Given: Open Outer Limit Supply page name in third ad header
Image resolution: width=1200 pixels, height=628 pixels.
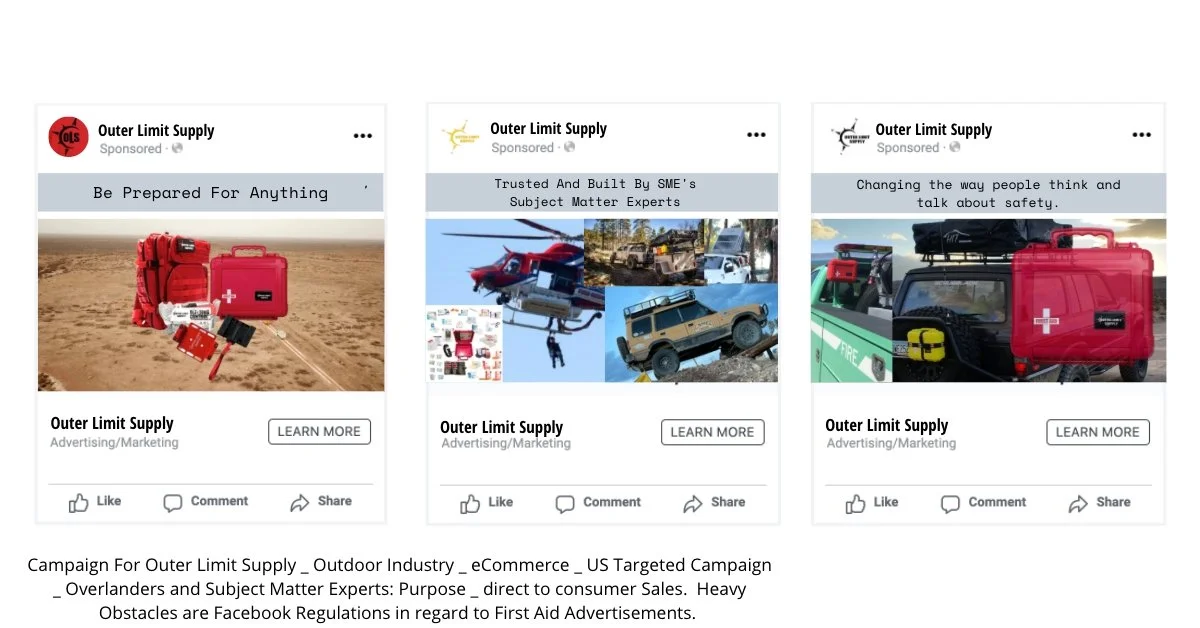Looking at the screenshot, I should click(934, 129).
